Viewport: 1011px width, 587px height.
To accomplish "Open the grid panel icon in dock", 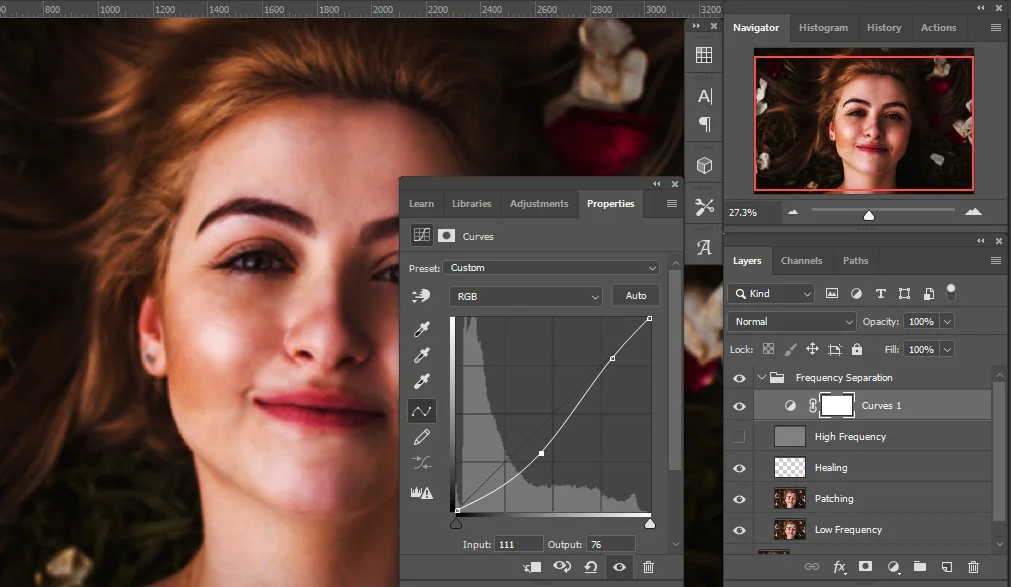I will click(x=704, y=55).
